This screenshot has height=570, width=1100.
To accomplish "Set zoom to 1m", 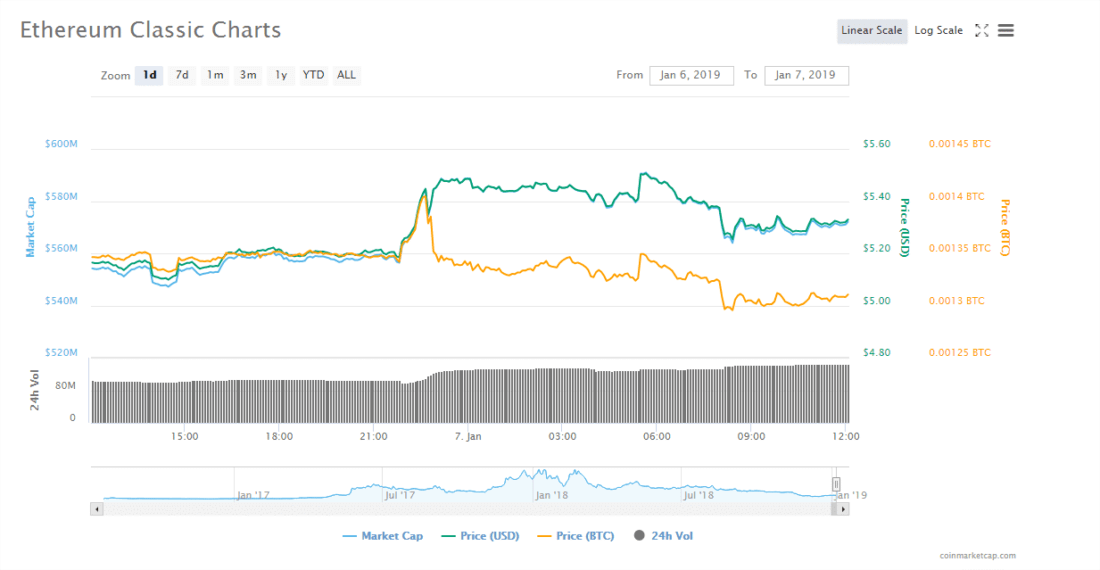I will (x=214, y=75).
